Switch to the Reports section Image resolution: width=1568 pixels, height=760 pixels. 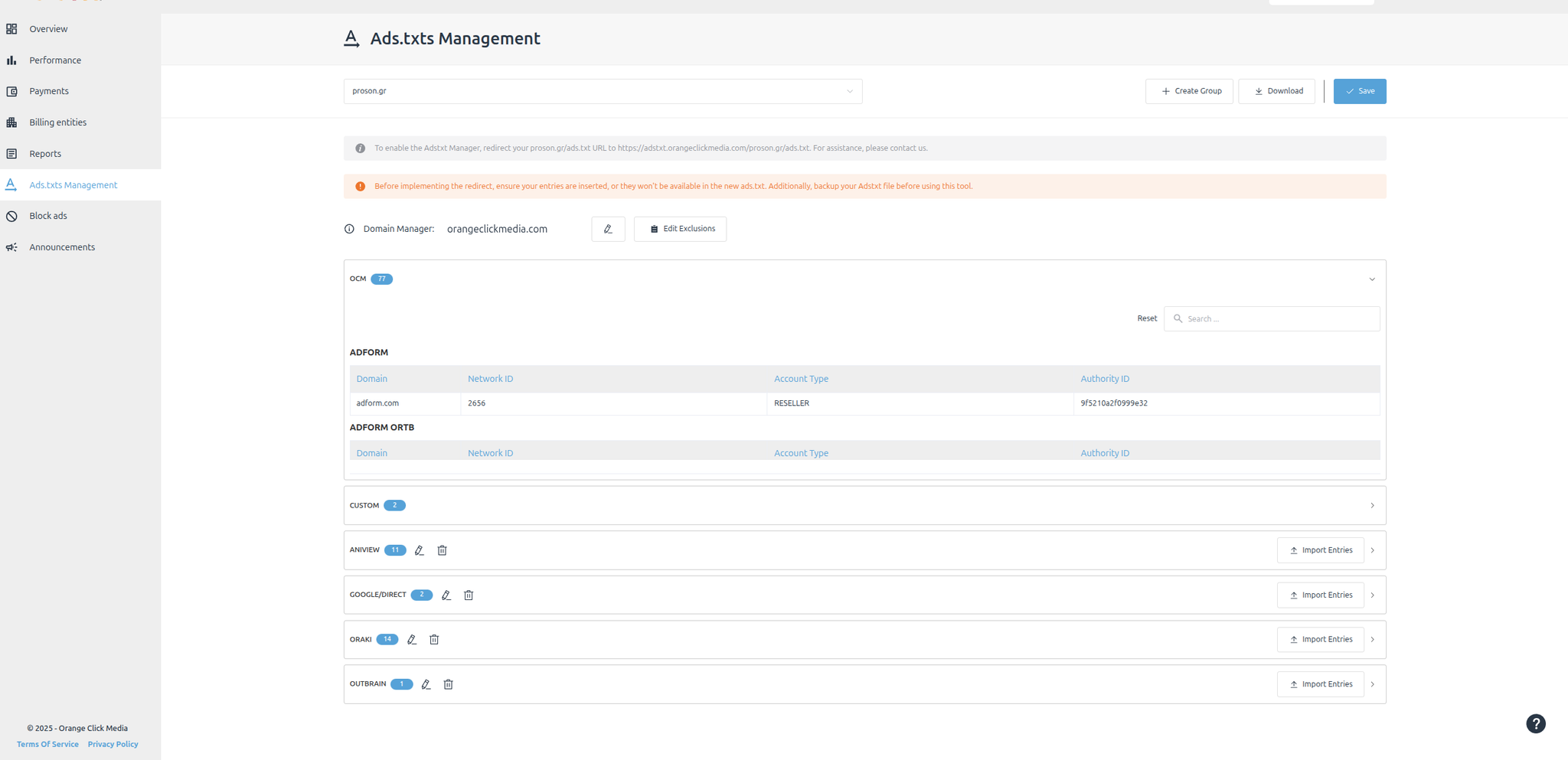point(44,153)
